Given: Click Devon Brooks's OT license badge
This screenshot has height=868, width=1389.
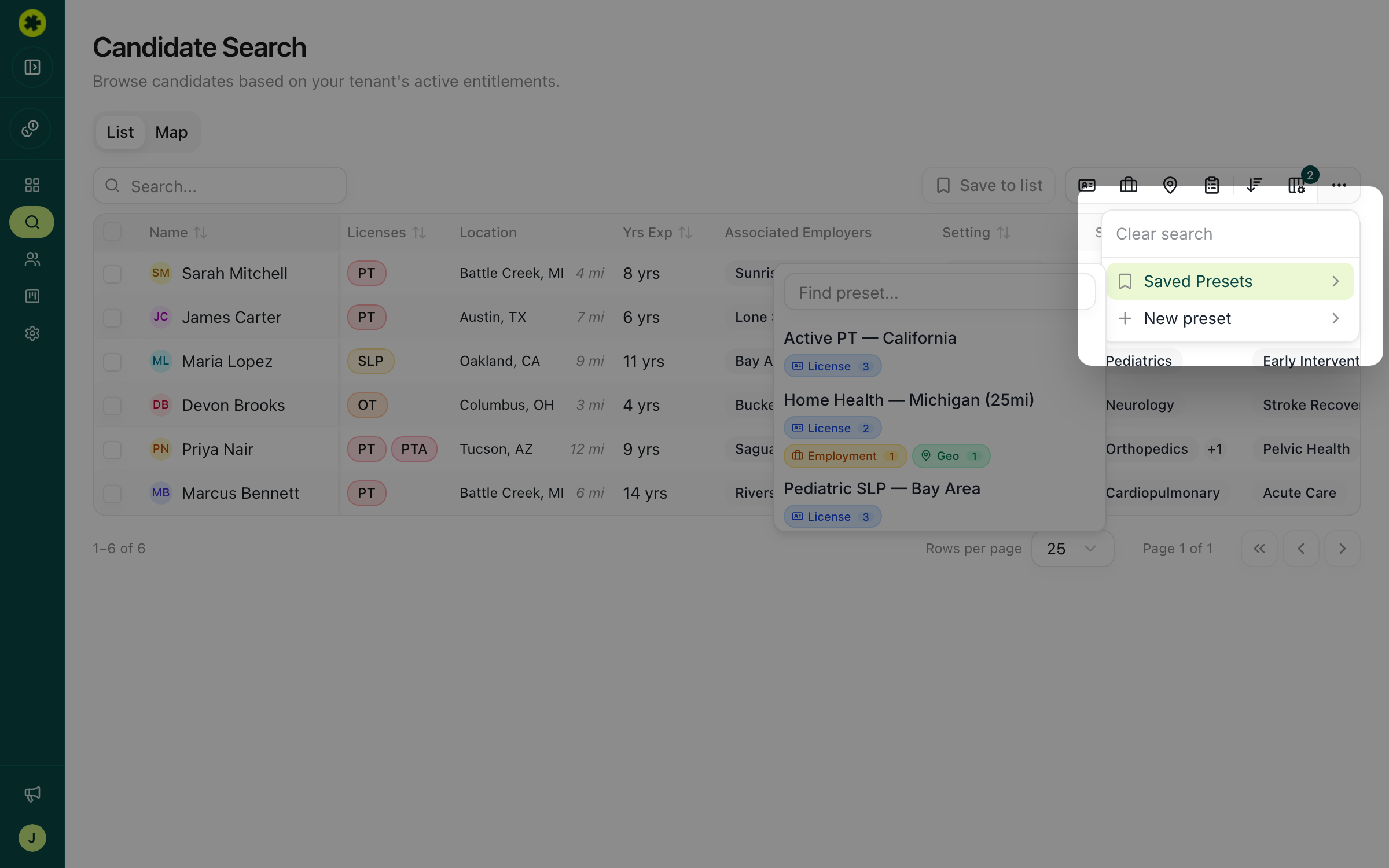Looking at the screenshot, I should point(367,405).
